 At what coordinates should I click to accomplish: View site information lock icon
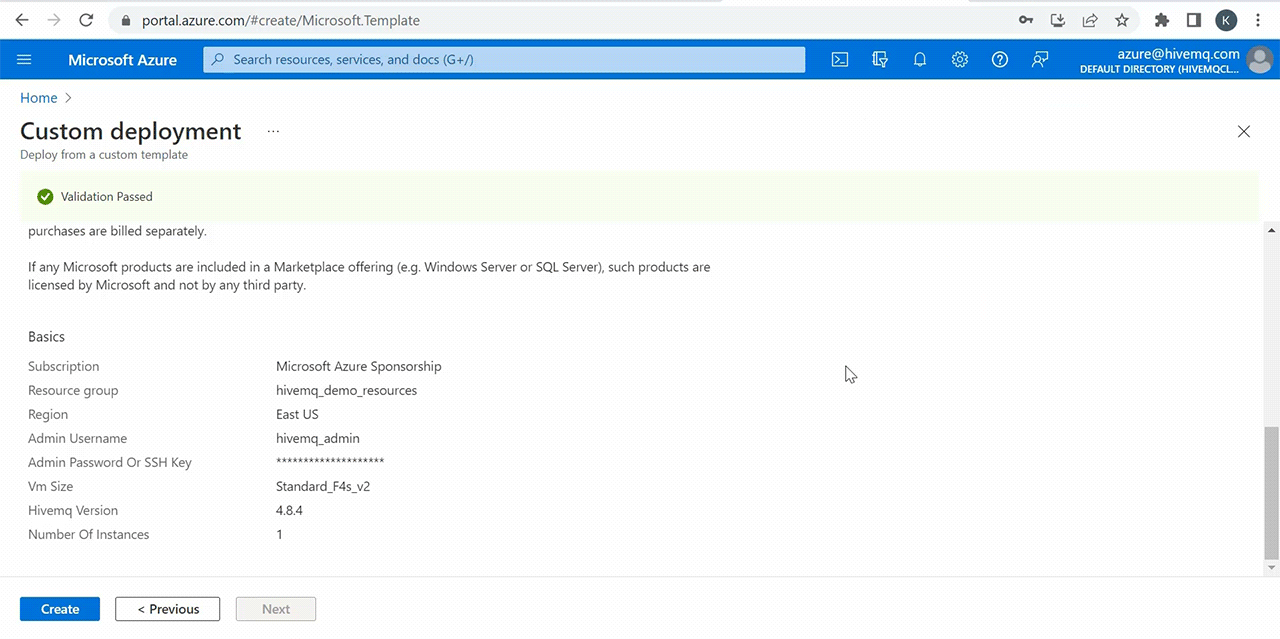tap(126, 20)
